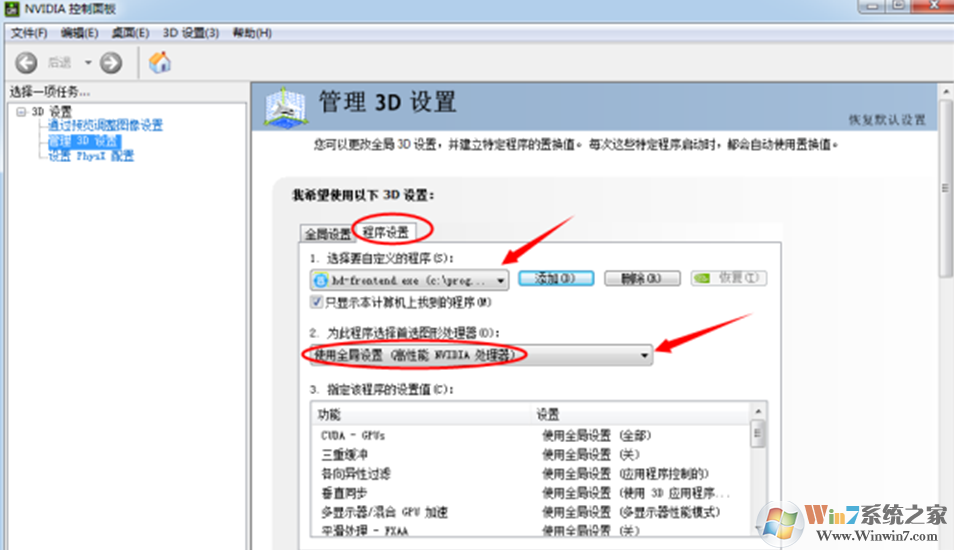Minimize the NVIDIA control panel window
This screenshot has width=954, height=550.
(872, 5)
